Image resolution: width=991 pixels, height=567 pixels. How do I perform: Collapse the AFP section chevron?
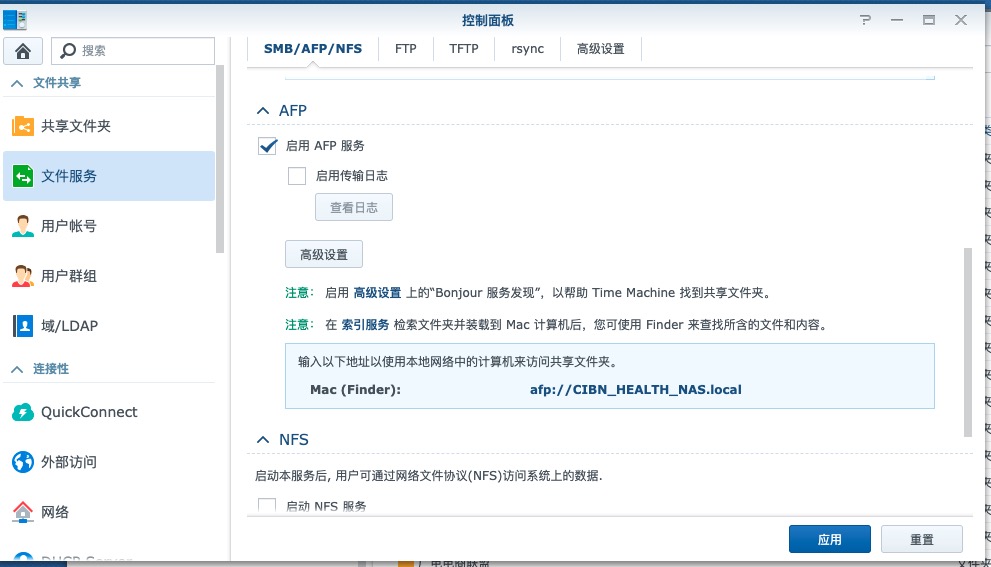tap(263, 111)
